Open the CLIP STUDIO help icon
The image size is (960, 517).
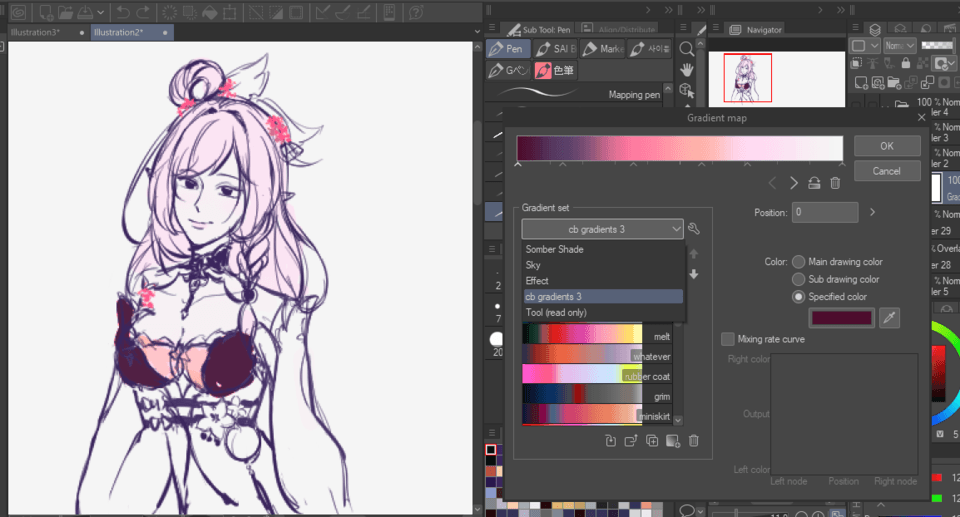416,12
